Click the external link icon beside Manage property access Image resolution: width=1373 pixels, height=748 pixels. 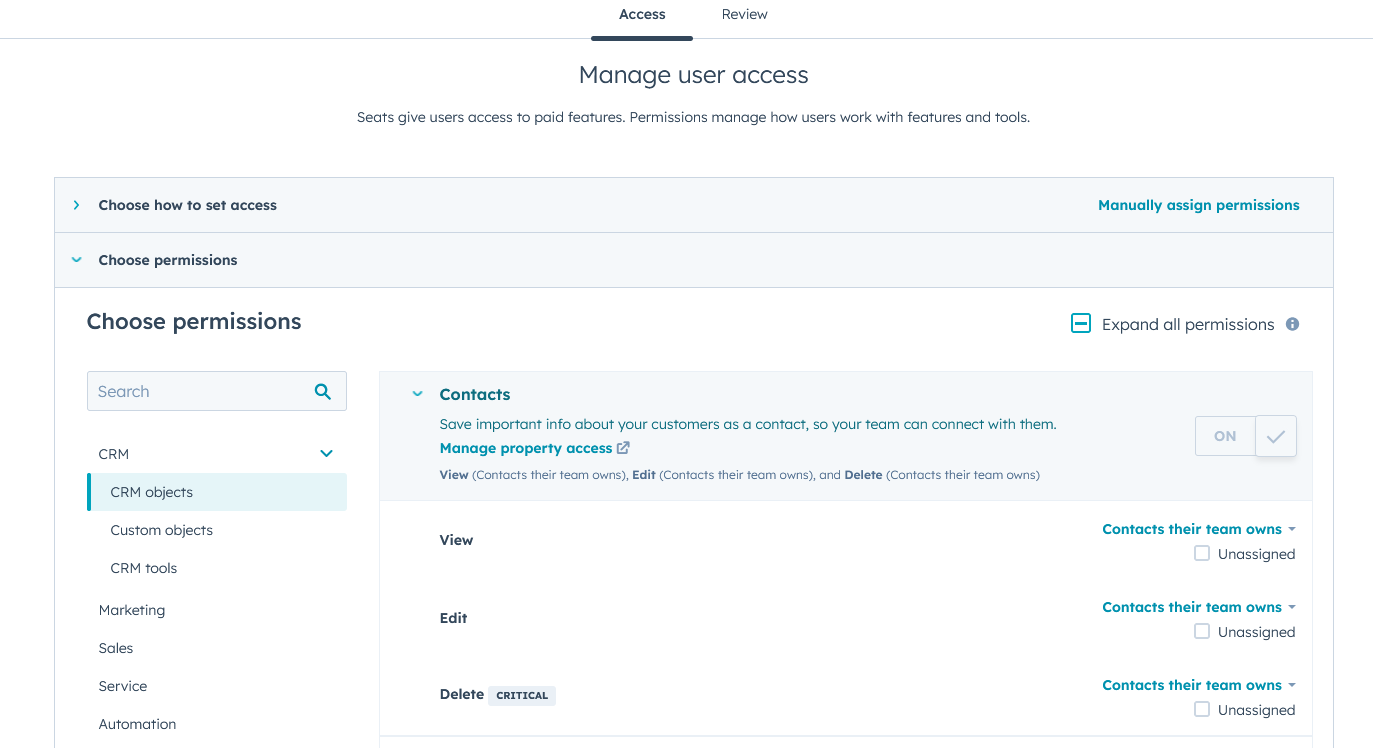point(624,447)
